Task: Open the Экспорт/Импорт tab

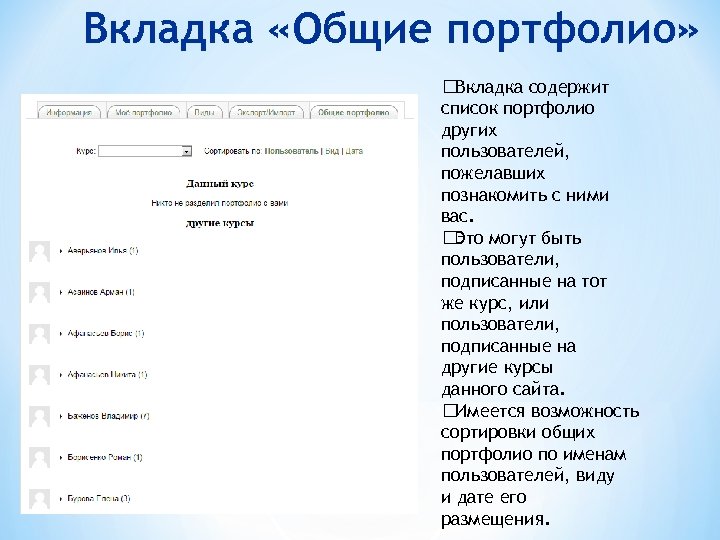Action: click(x=266, y=112)
